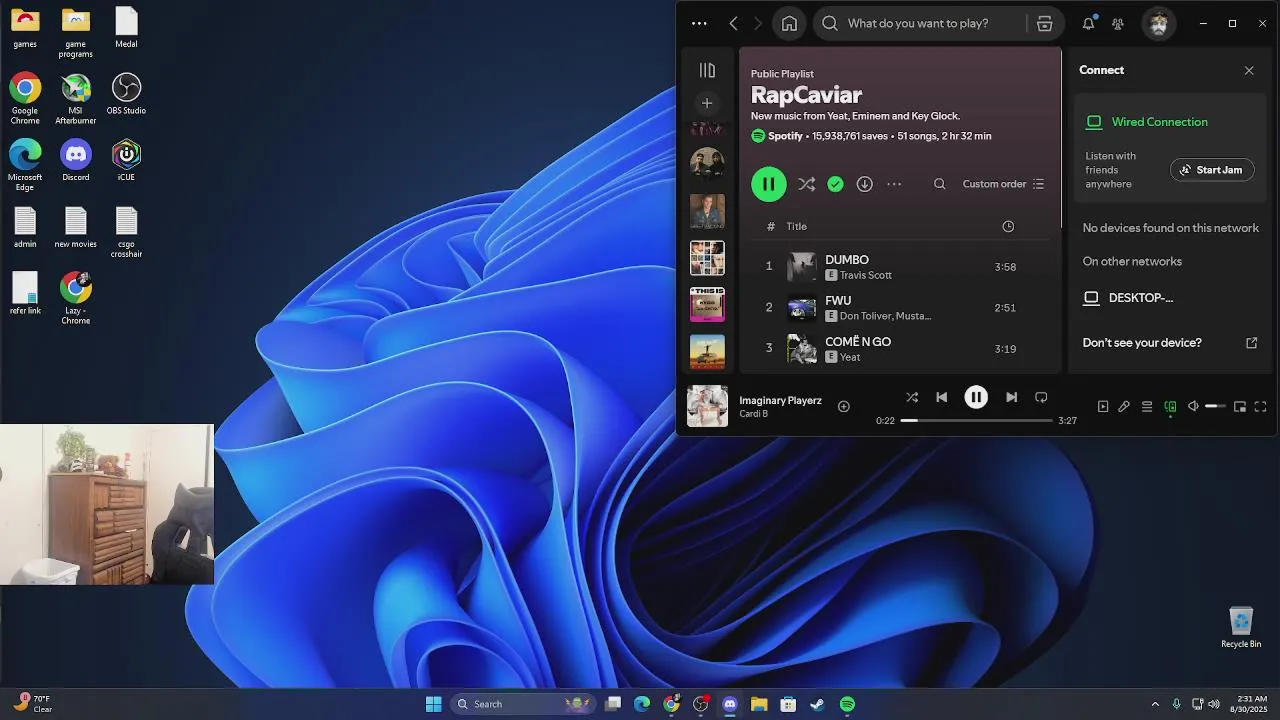The height and width of the screenshot is (720, 1280).
Task: Skip to previous track
Action: coord(941,397)
